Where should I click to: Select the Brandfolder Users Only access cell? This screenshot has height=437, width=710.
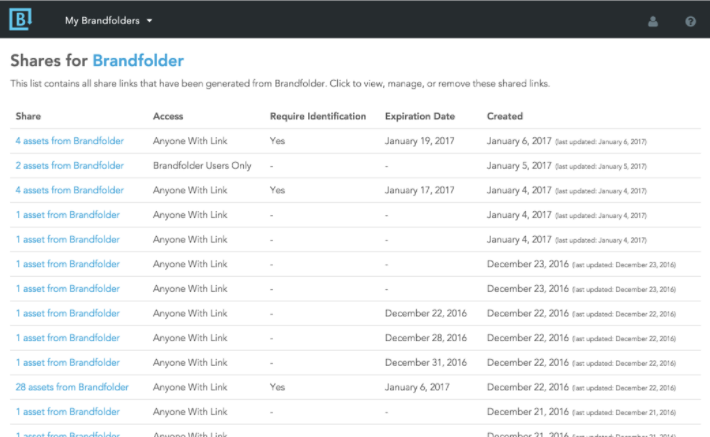tap(202, 166)
